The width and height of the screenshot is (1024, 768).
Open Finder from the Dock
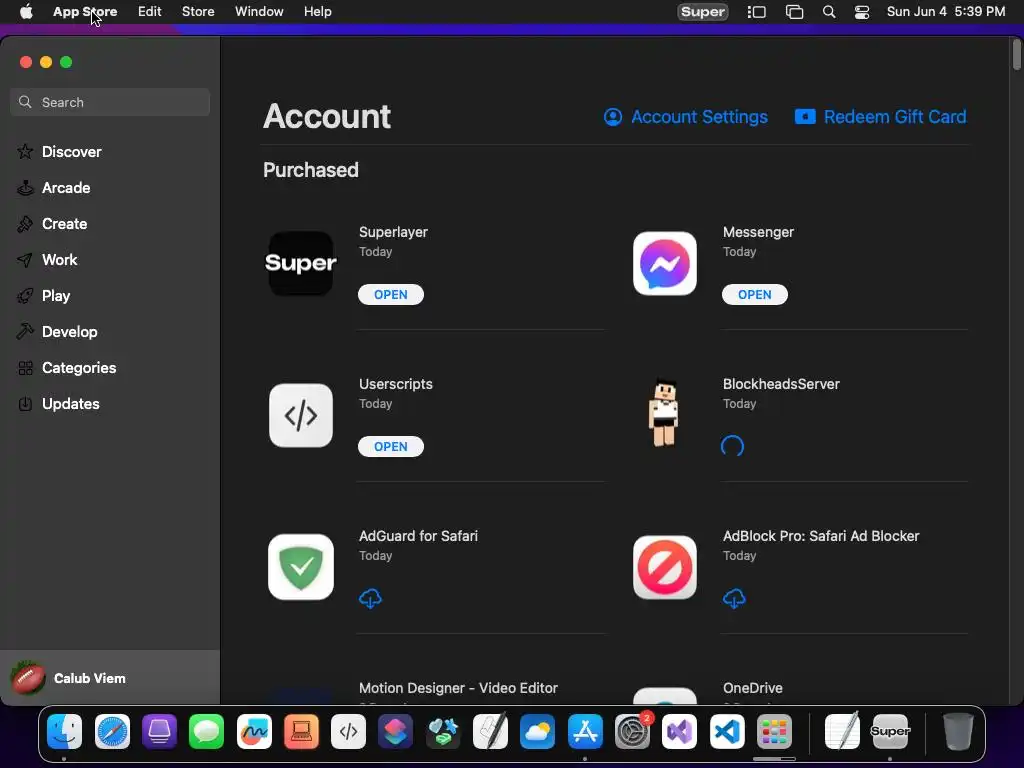64,731
